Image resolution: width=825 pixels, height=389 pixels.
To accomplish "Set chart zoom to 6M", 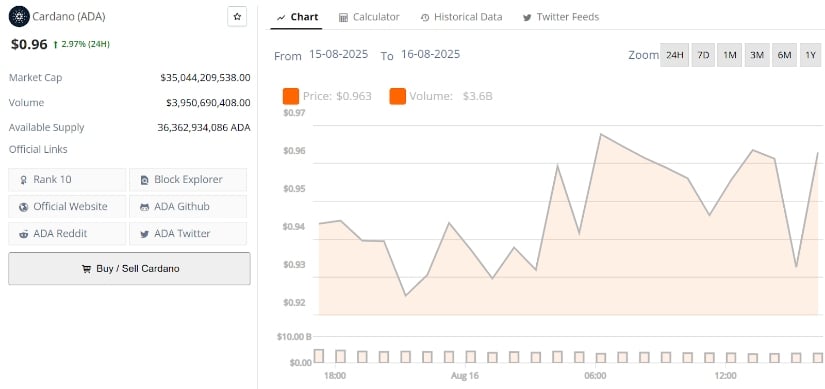I will 784,55.
